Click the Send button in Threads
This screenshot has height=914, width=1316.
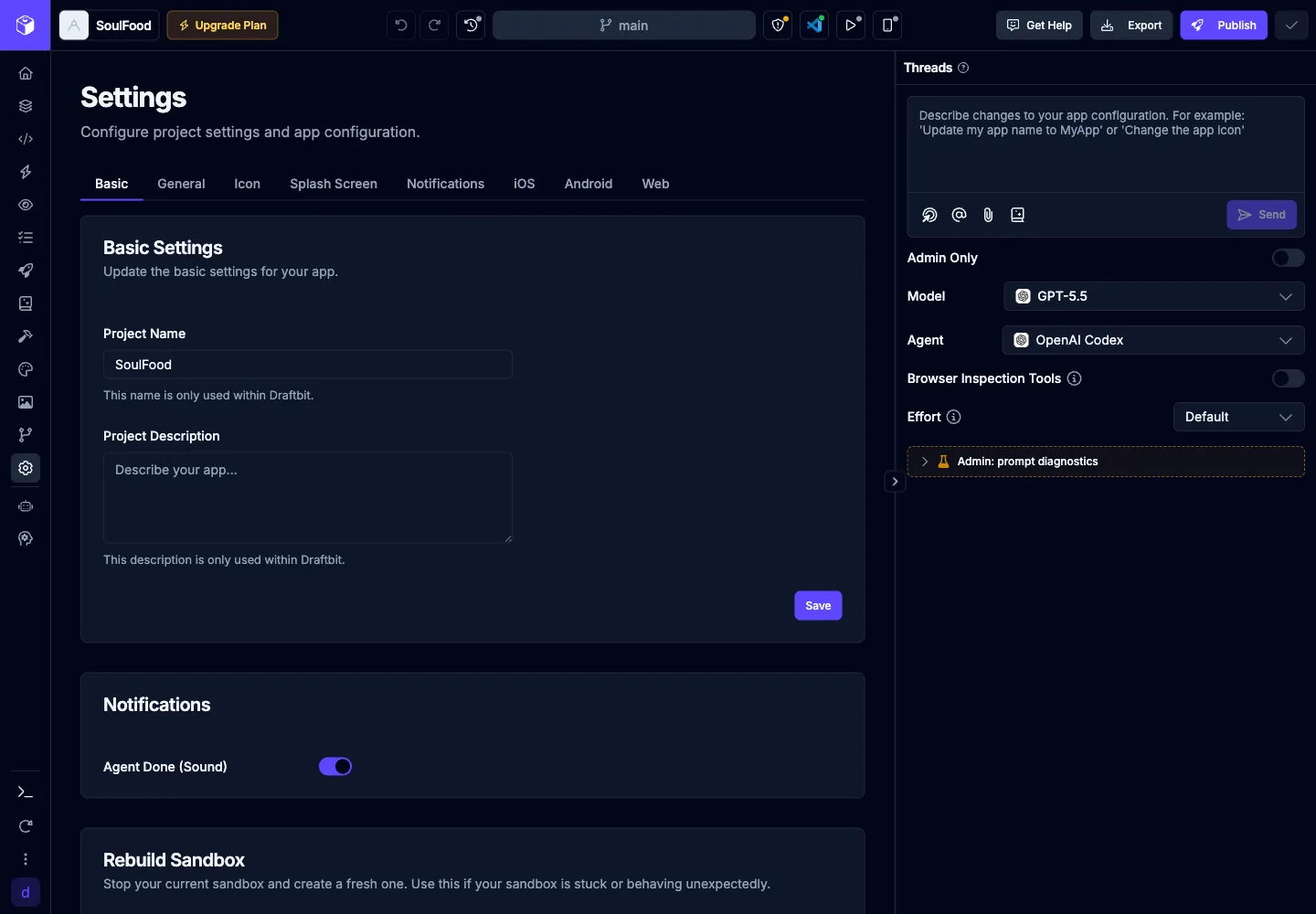pyautogui.click(x=1261, y=215)
